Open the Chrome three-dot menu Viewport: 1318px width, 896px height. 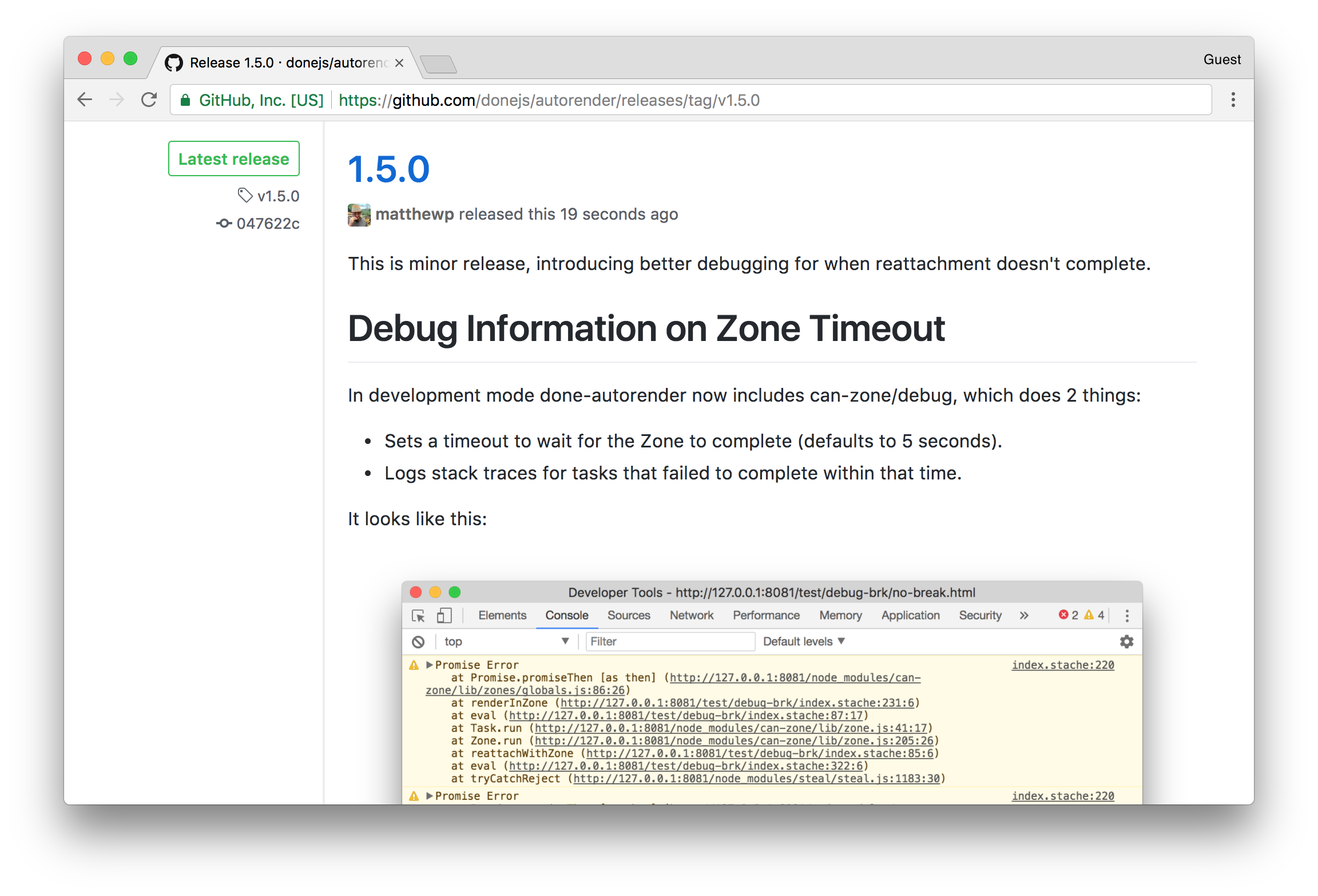(x=1233, y=100)
